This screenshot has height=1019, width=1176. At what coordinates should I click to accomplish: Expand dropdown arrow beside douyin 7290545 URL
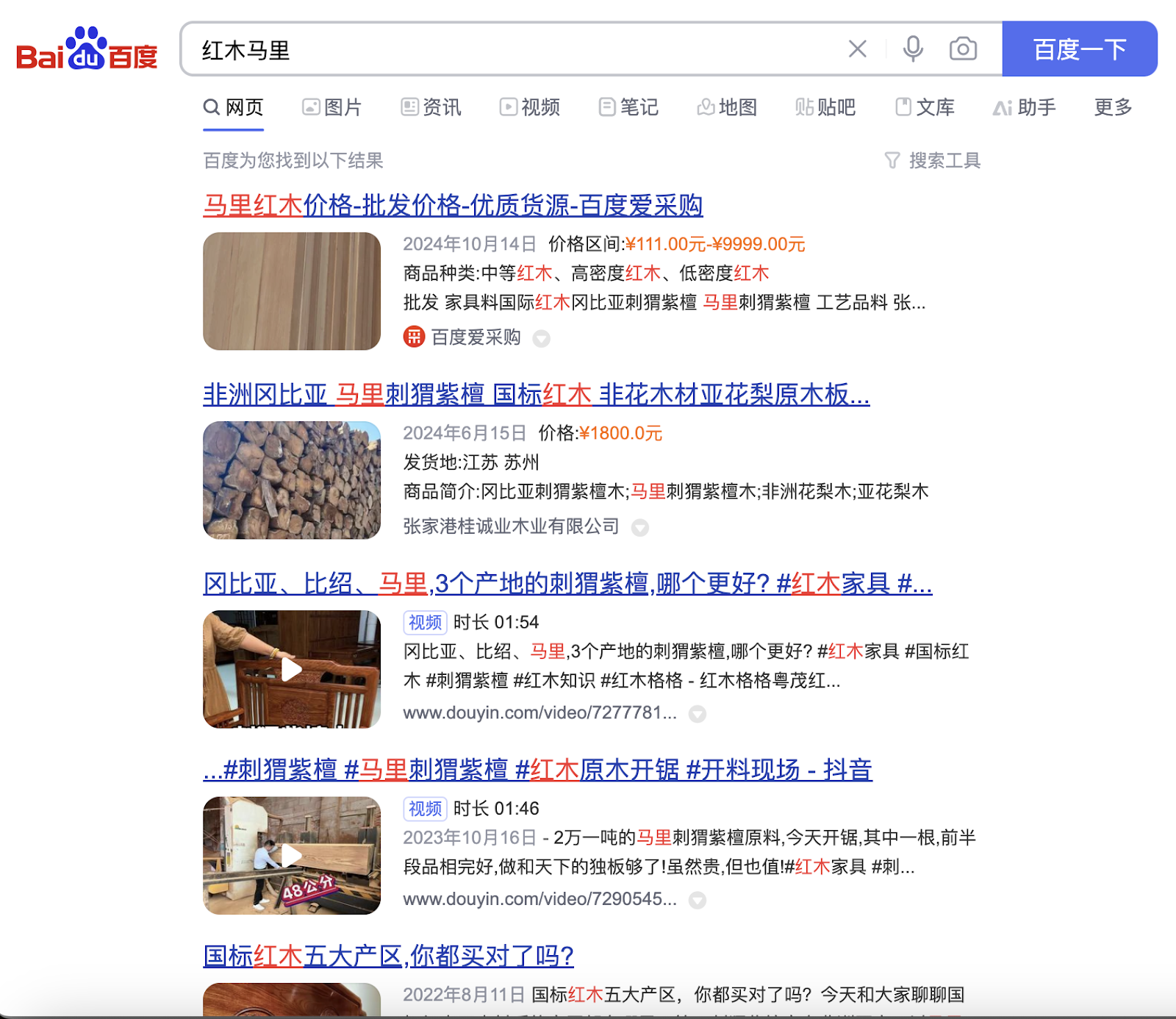tap(698, 900)
